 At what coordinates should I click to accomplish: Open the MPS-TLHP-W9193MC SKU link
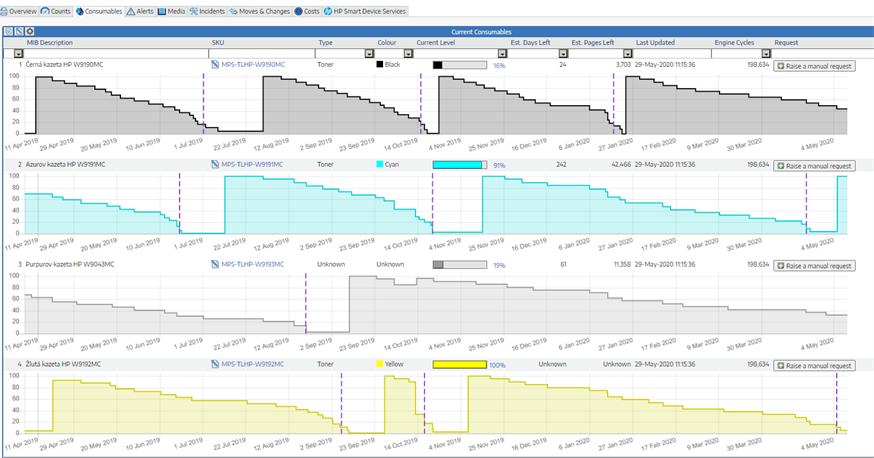pos(252,265)
